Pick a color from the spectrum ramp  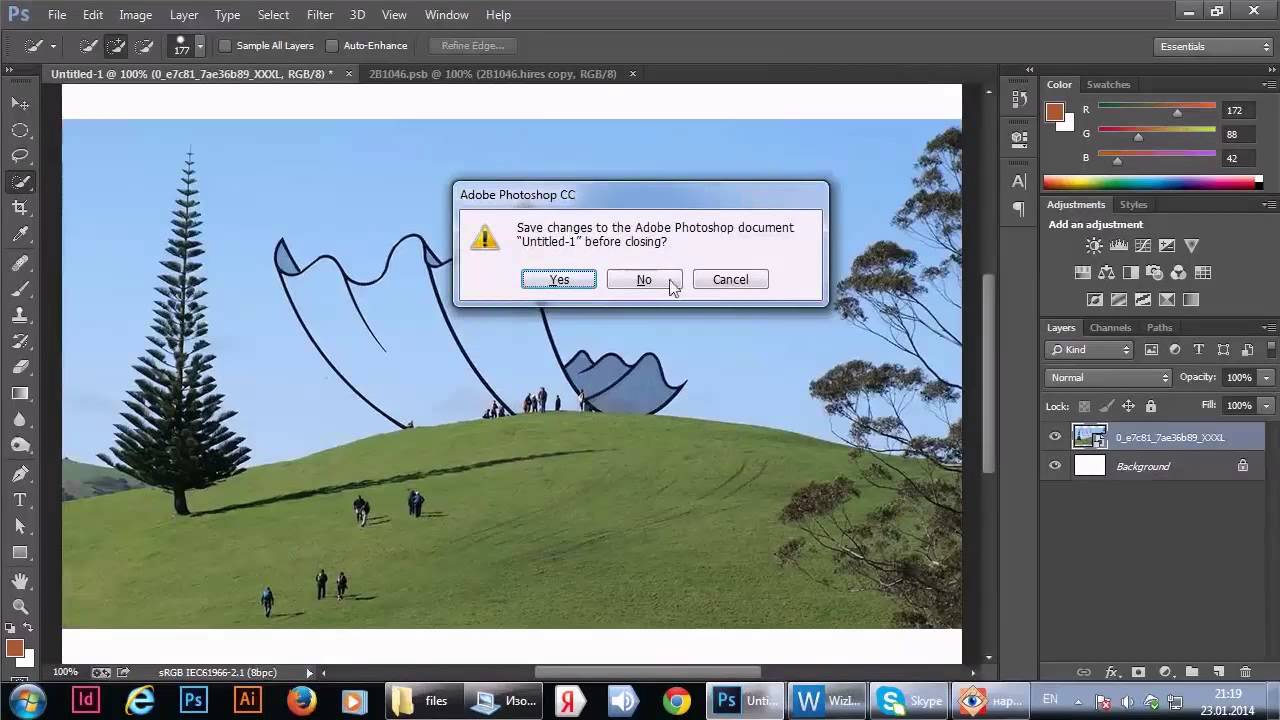pyautogui.click(x=1152, y=183)
